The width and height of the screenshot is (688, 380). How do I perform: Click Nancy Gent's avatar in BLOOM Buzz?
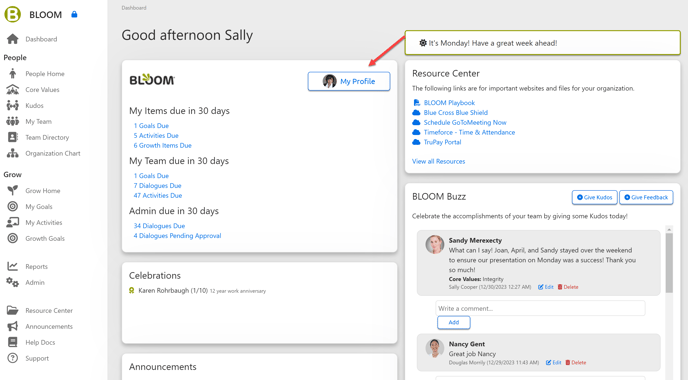tap(435, 348)
